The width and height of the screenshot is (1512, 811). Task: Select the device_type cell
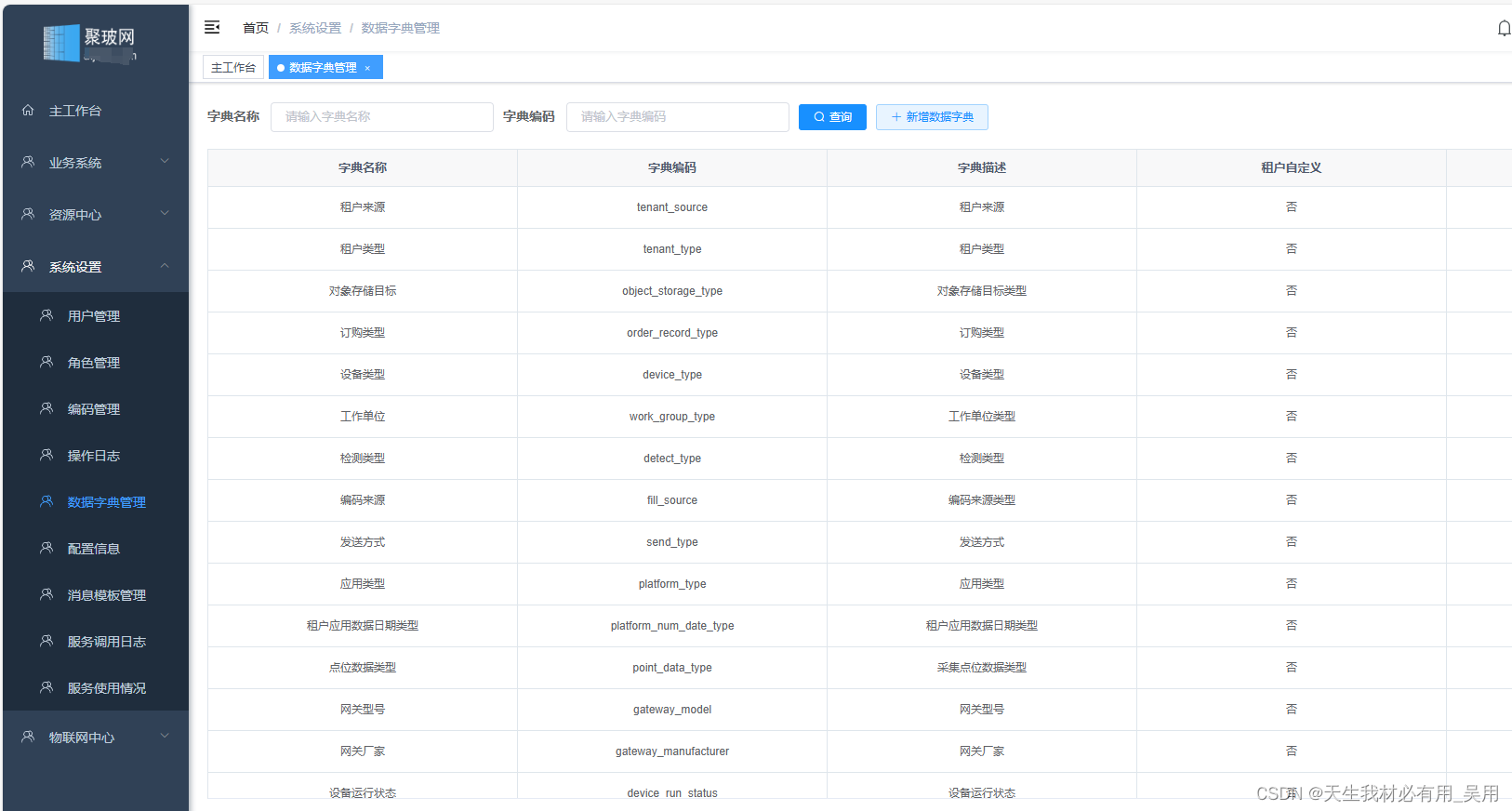672,375
